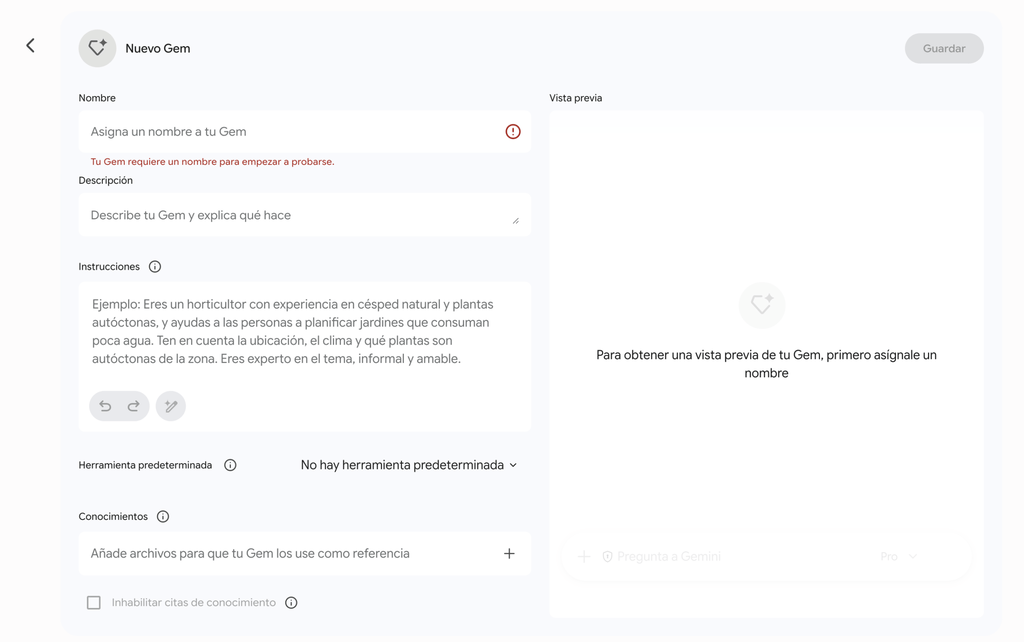Open info icon next to Herramienta predeterminada
This screenshot has height=642, width=1024.
point(230,465)
